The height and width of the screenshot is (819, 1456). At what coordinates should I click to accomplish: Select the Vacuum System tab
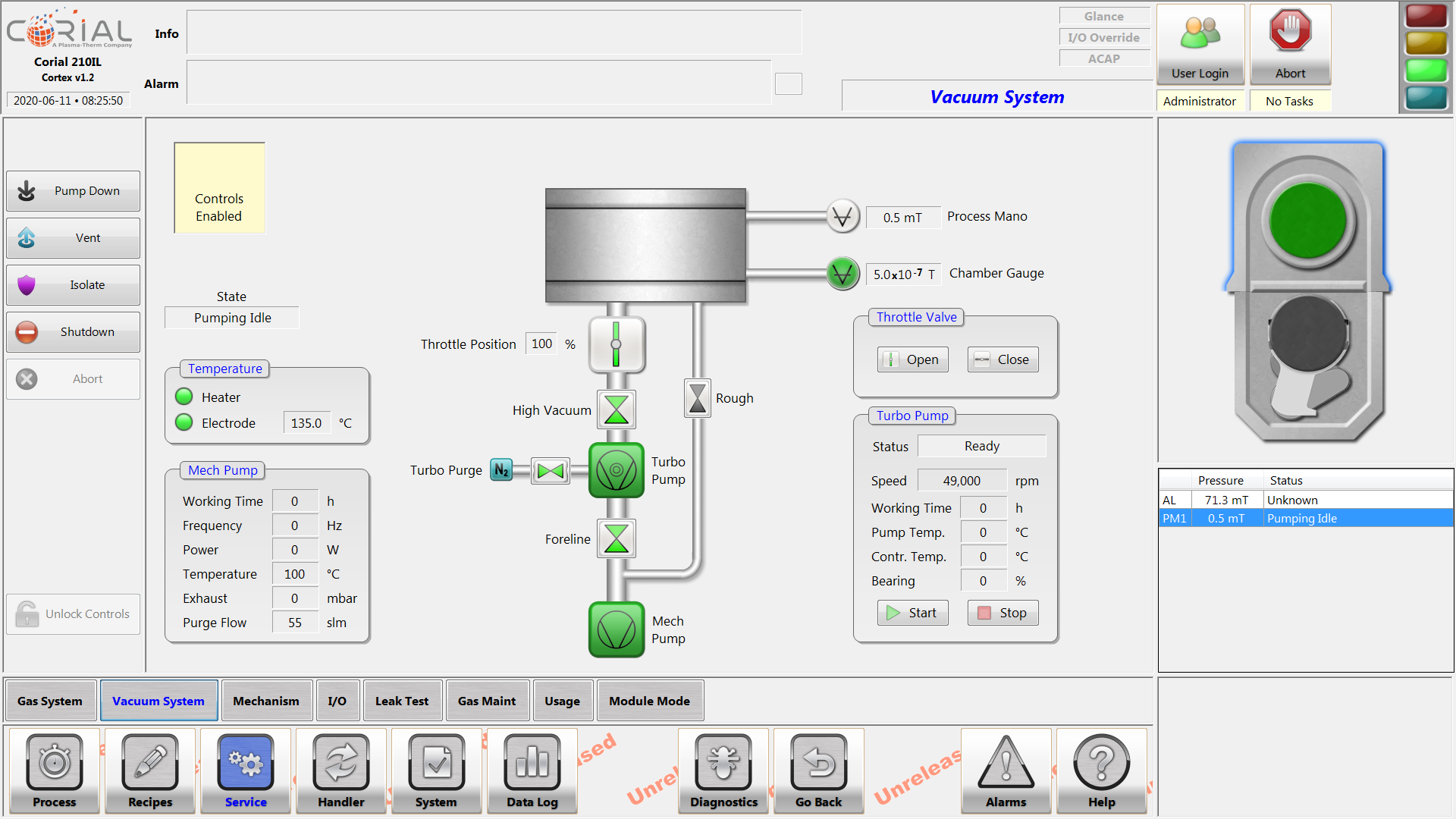pos(158,701)
